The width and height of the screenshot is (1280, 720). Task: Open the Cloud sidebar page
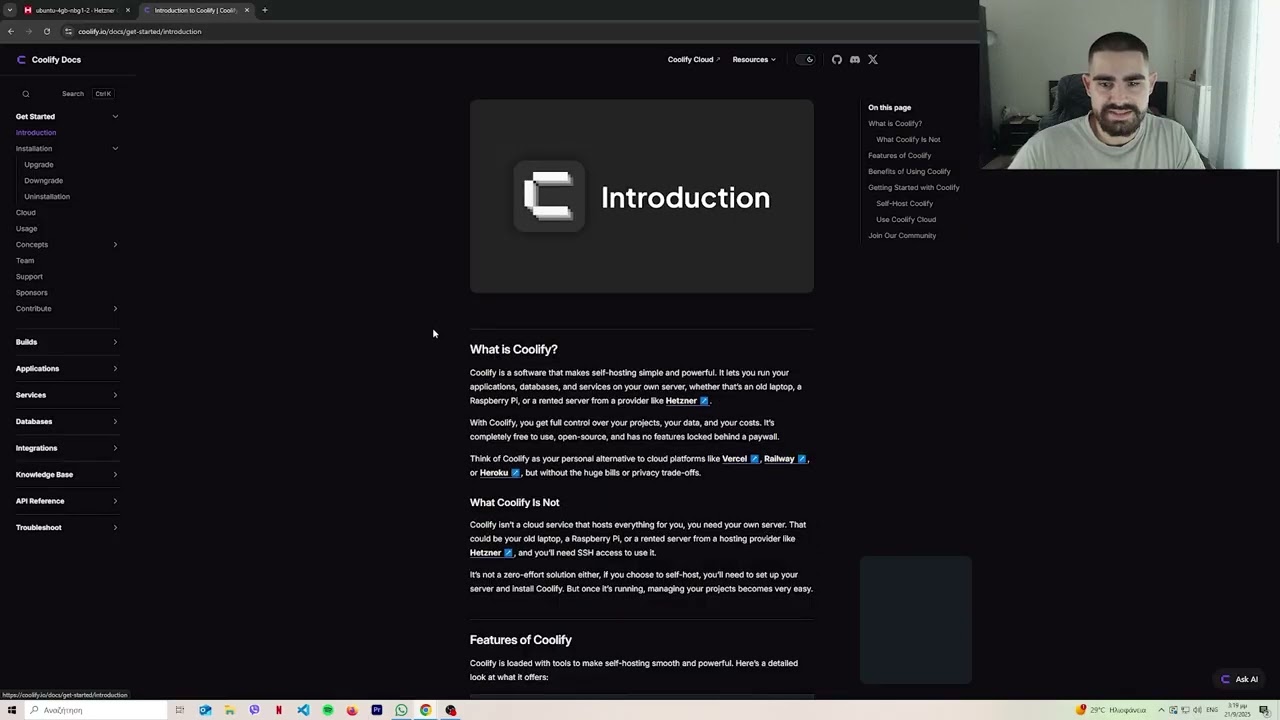26,213
